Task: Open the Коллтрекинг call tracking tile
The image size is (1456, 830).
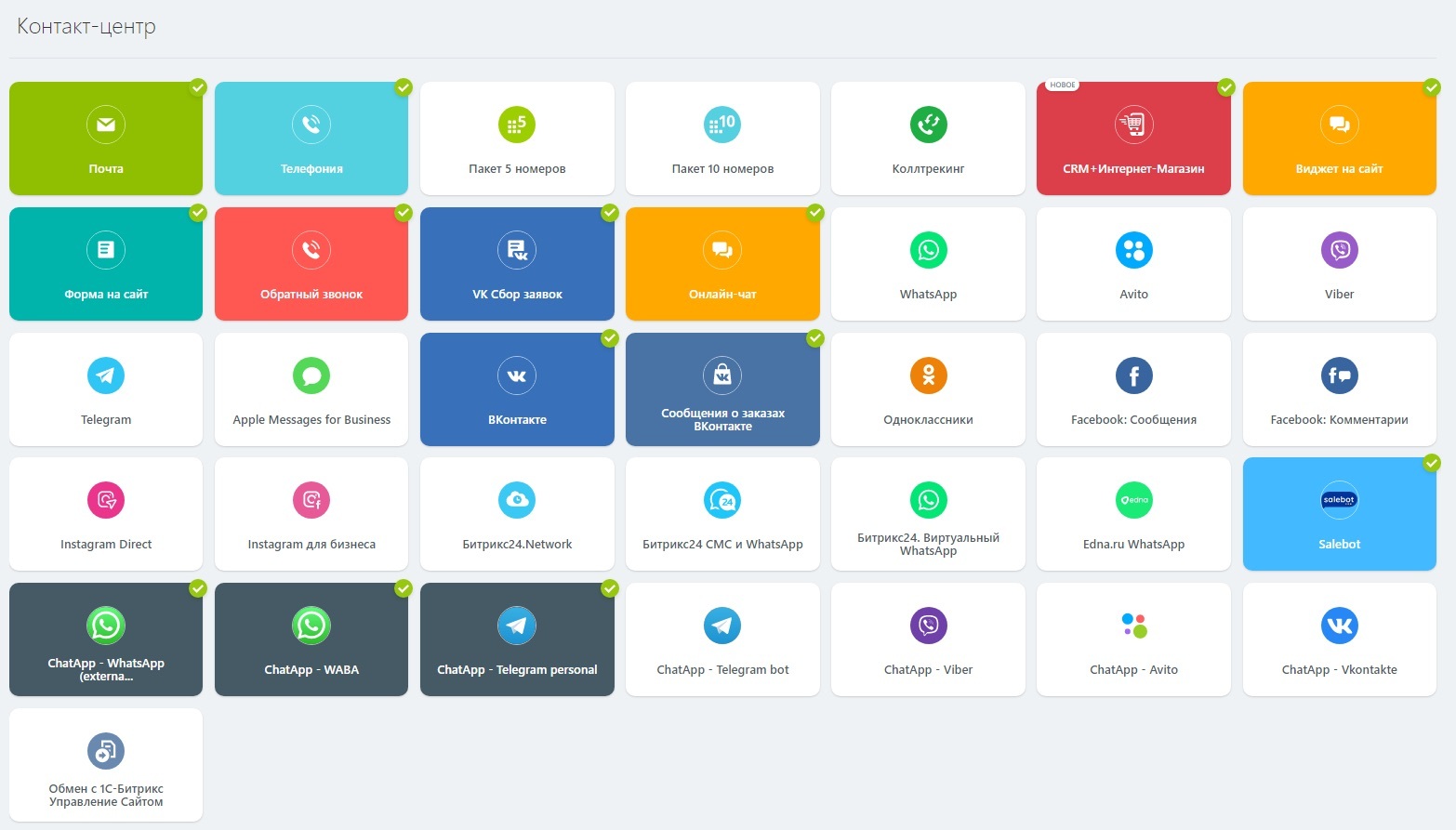Action: (928, 138)
